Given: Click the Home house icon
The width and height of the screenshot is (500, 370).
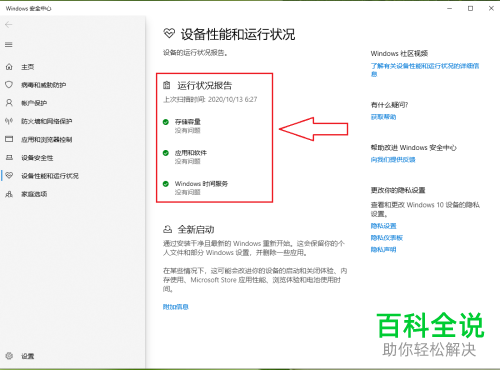Looking at the screenshot, I should [x=9, y=67].
